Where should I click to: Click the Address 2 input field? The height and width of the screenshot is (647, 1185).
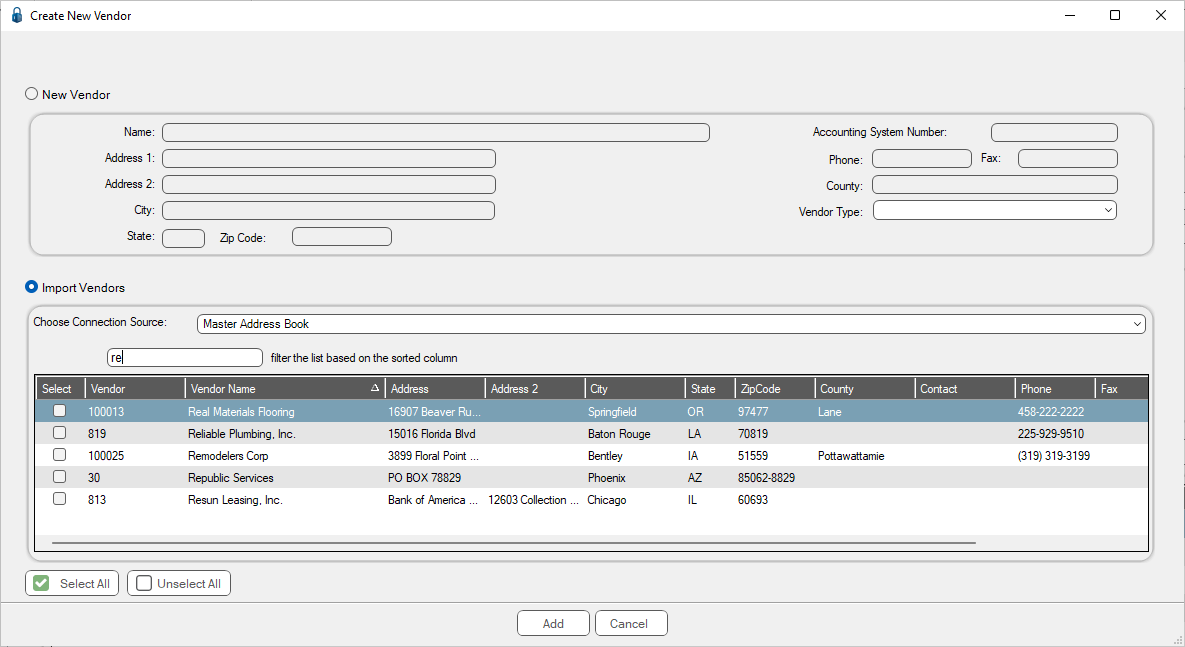pyautogui.click(x=329, y=184)
